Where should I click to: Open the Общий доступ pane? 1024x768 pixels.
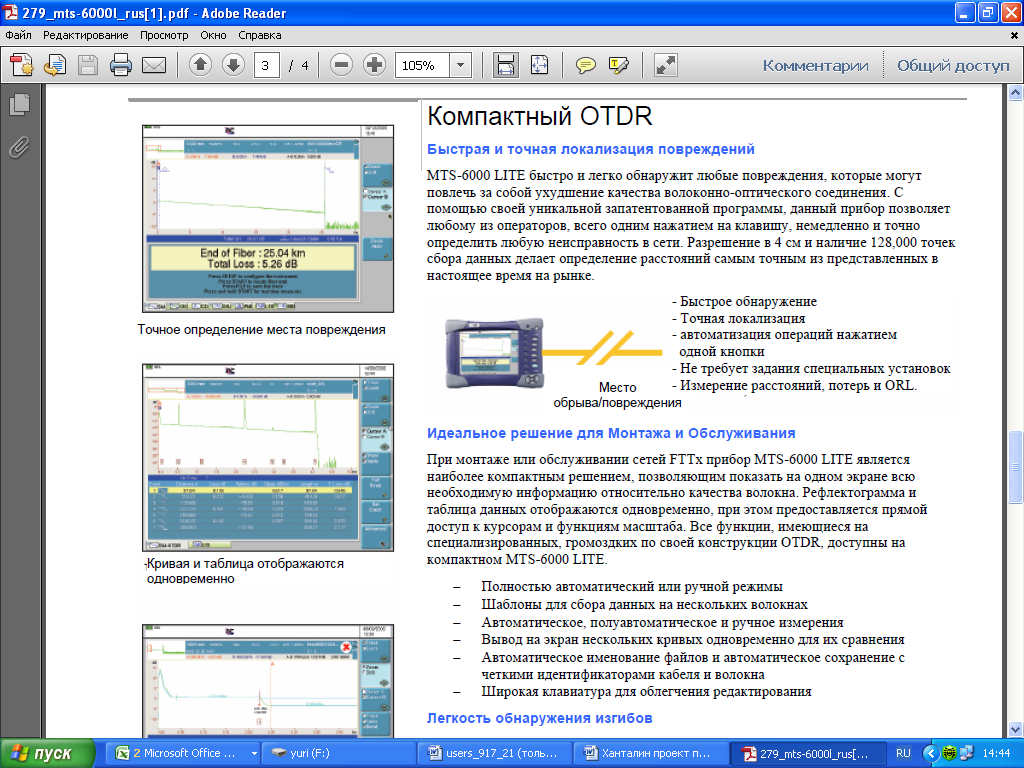click(x=953, y=65)
